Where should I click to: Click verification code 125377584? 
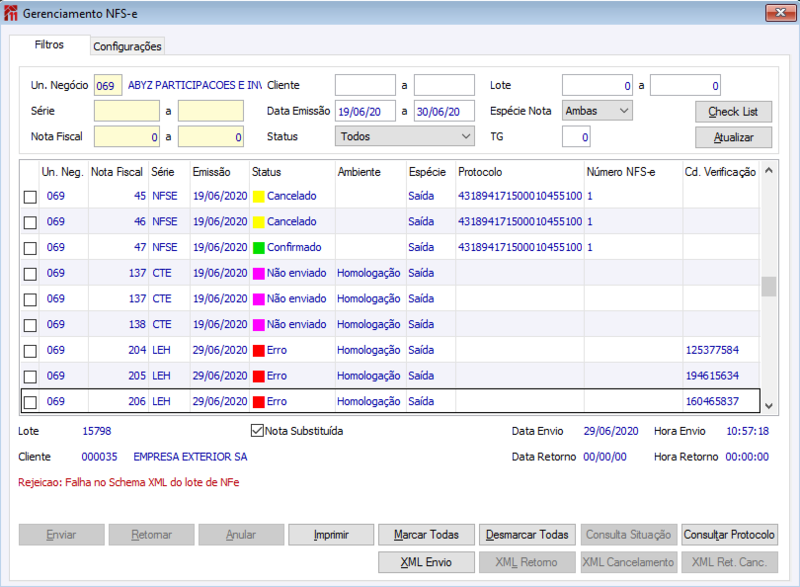pyautogui.click(x=712, y=350)
